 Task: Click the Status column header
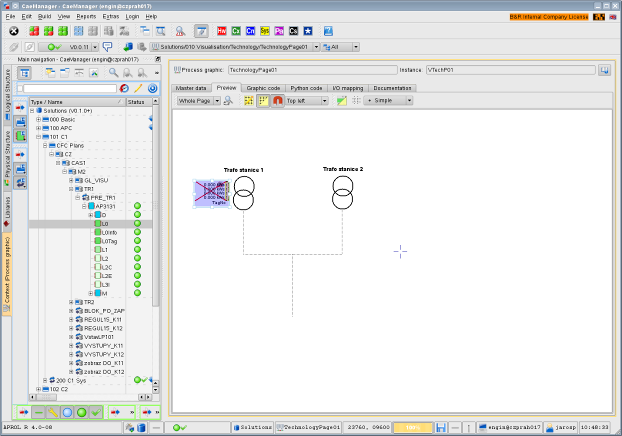coord(138,102)
